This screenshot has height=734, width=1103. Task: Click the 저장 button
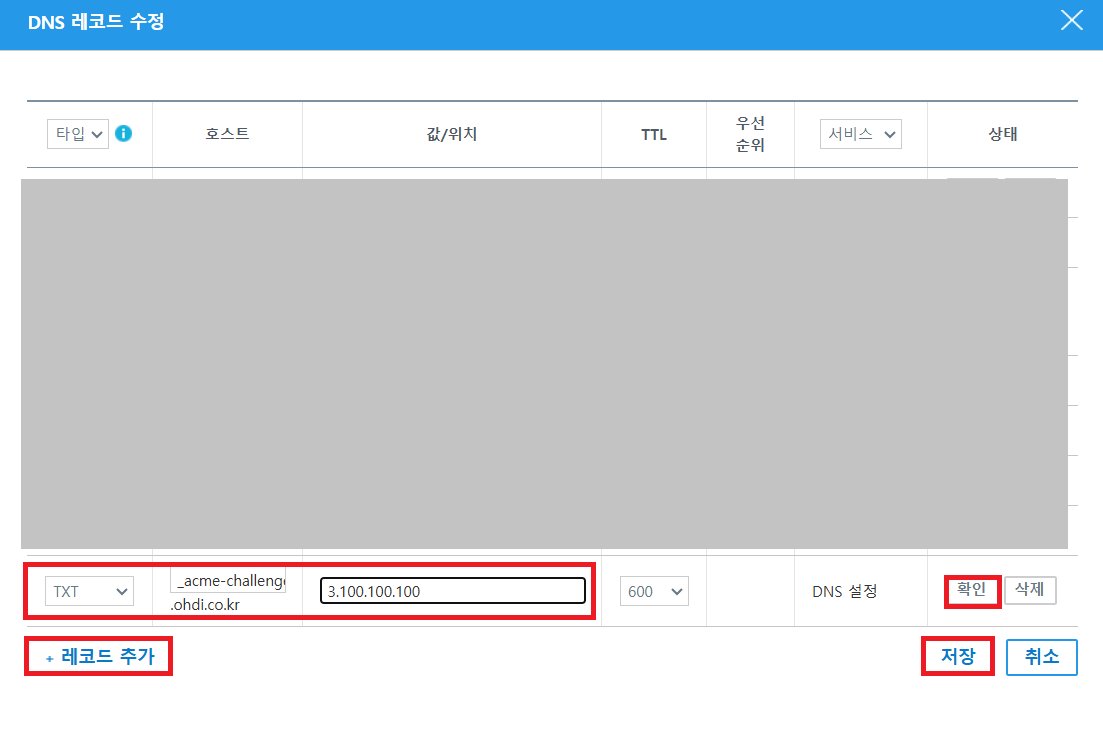coord(957,657)
